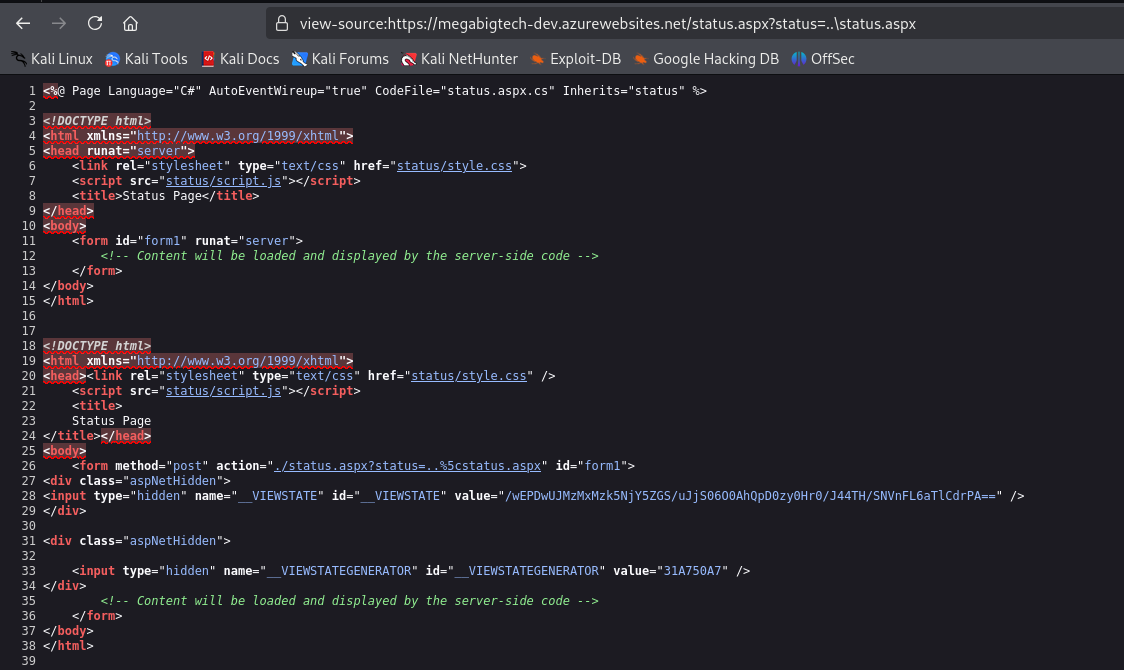The width and height of the screenshot is (1124, 670).
Task: Open status/script.js link on line 21
Action: 224,391
